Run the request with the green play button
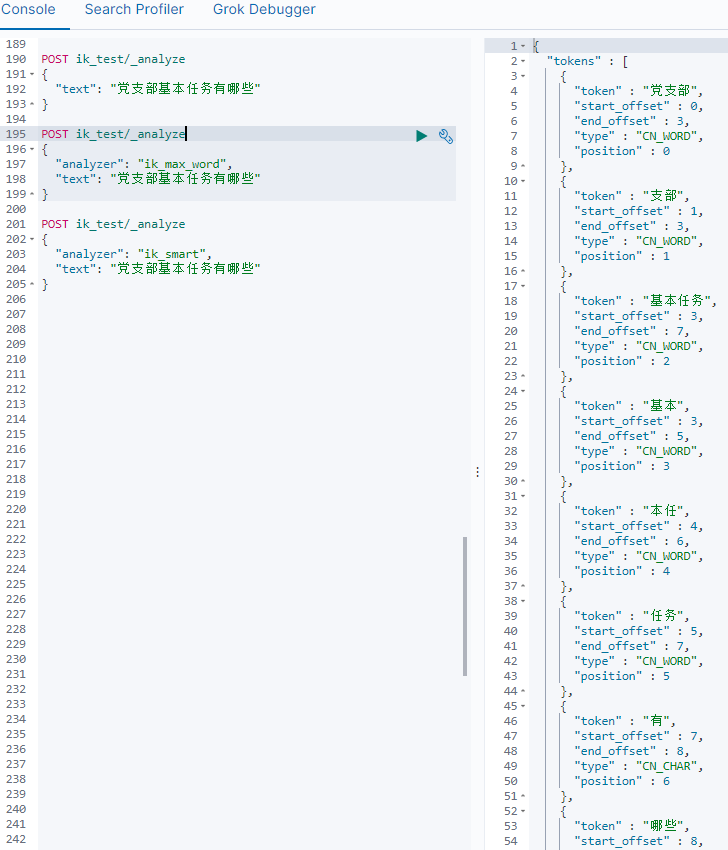This screenshot has width=728, height=850. coord(421,135)
